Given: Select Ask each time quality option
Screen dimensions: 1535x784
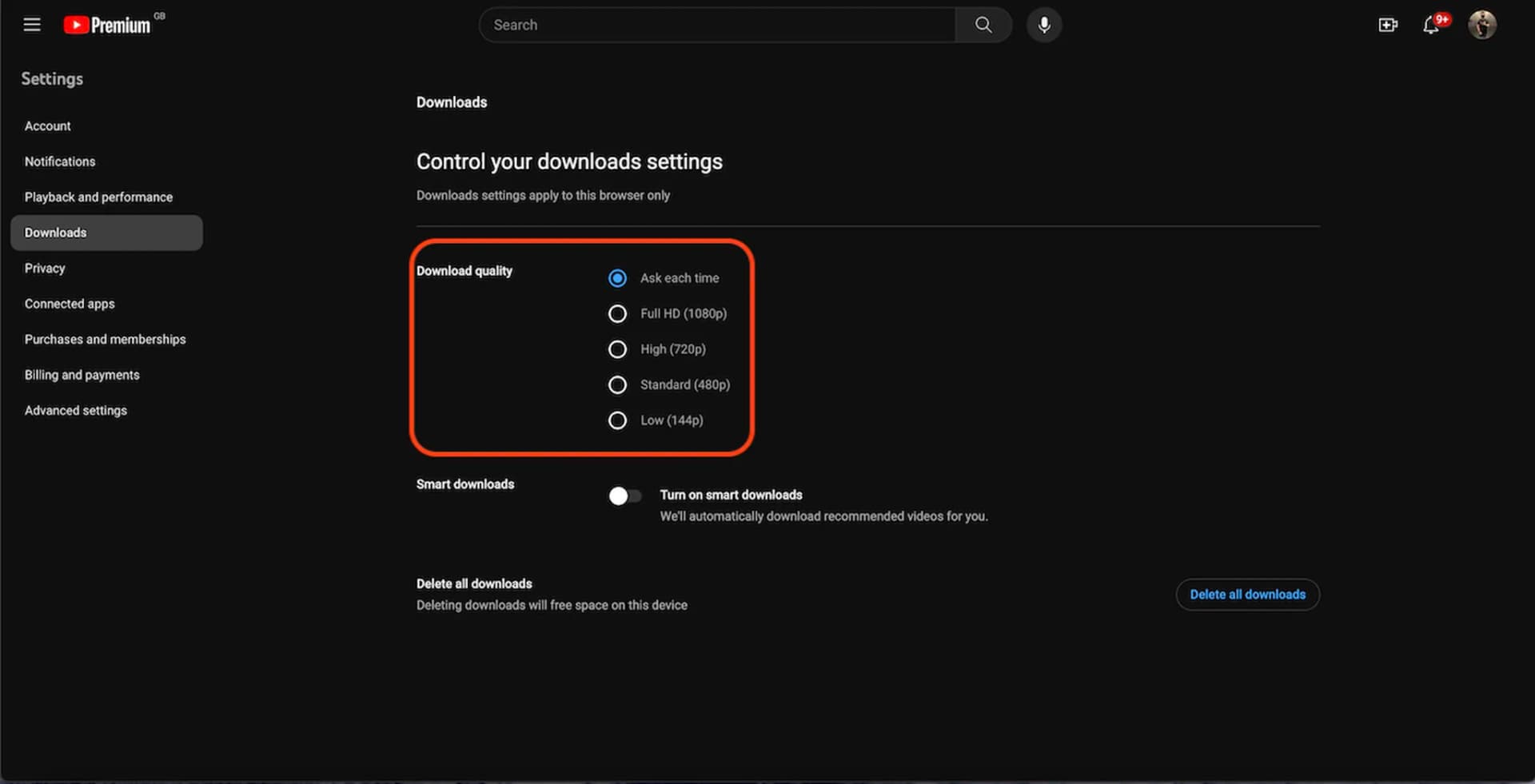Looking at the screenshot, I should click(x=617, y=278).
